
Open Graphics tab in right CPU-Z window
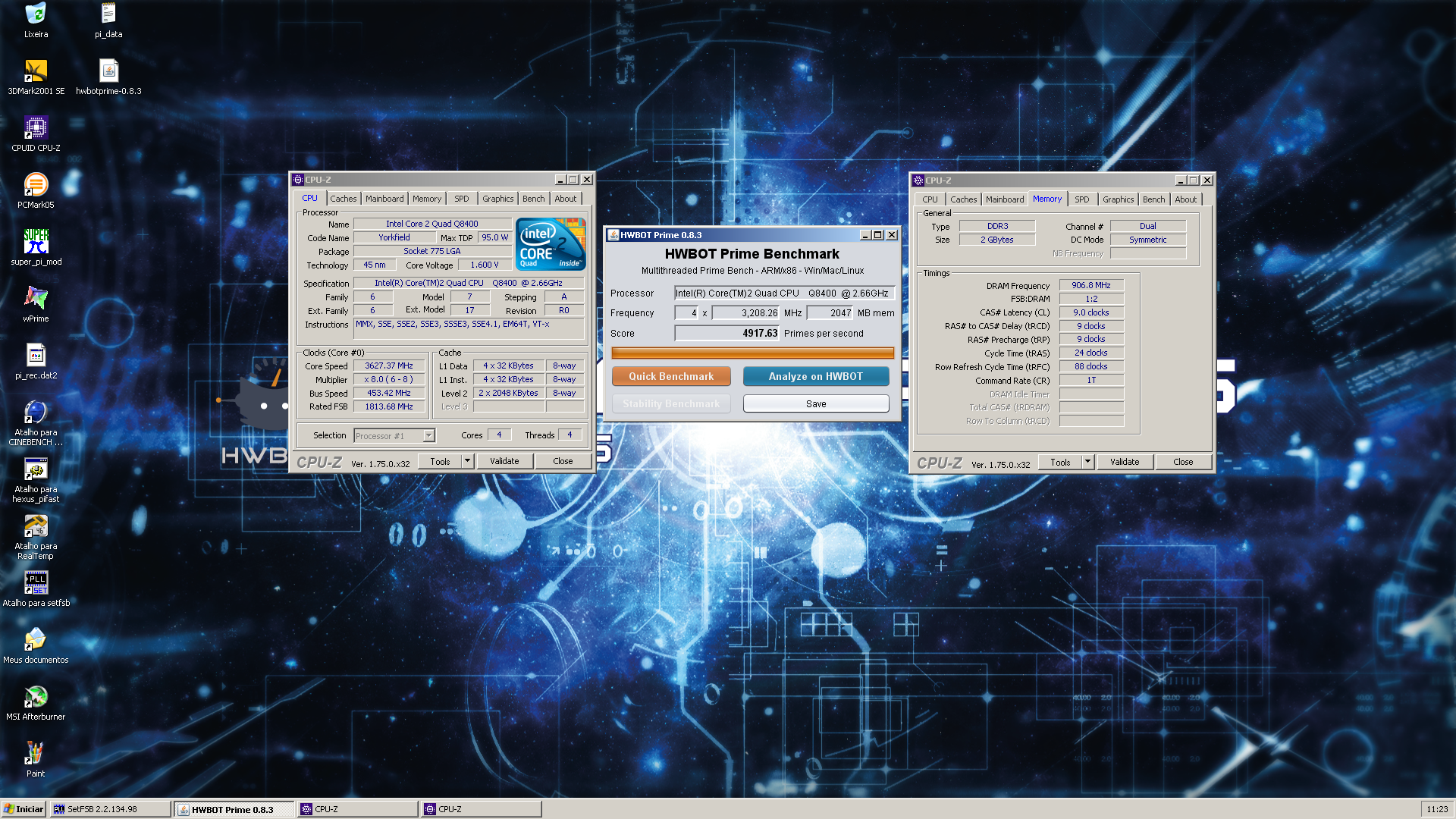[1119, 199]
